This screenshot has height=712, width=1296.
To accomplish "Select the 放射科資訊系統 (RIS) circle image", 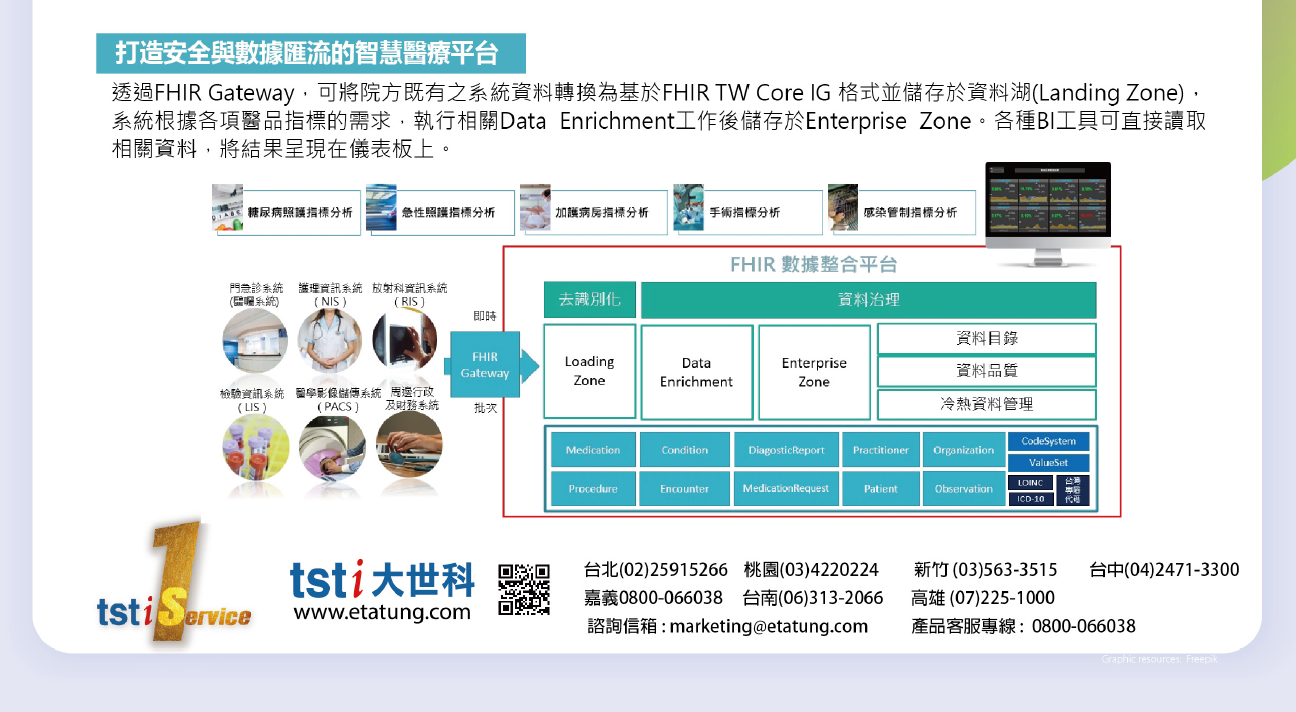I will pyautogui.click(x=407, y=341).
